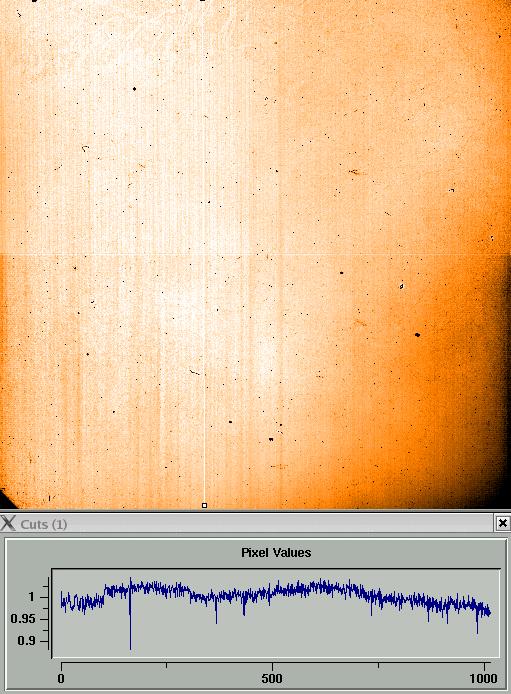This screenshot has height=694, width=511.
Task: Click the 0.95 label on plot y-axis
Action: 23,619
